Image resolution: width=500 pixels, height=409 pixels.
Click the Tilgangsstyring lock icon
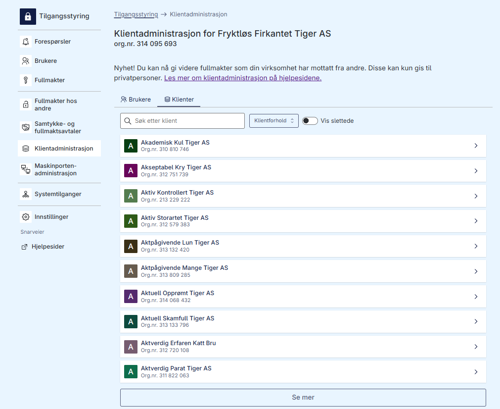[28, 16]
